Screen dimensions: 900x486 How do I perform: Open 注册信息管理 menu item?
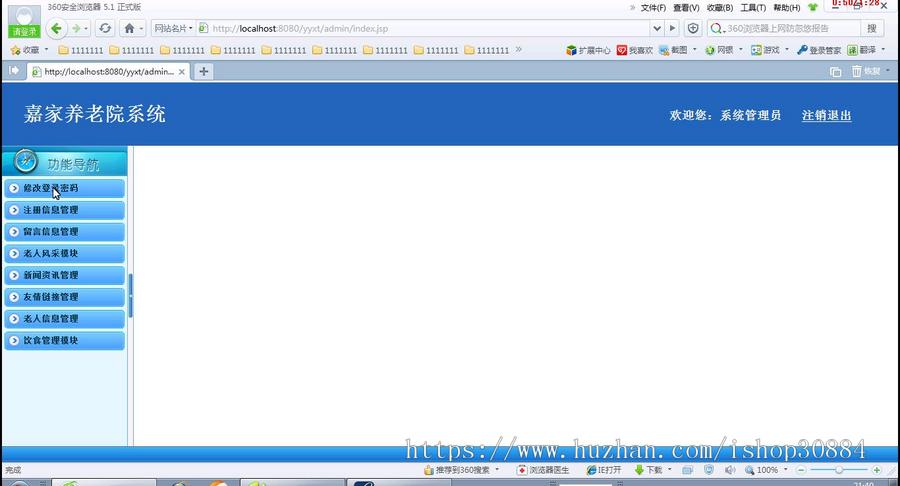click(64, 210)
